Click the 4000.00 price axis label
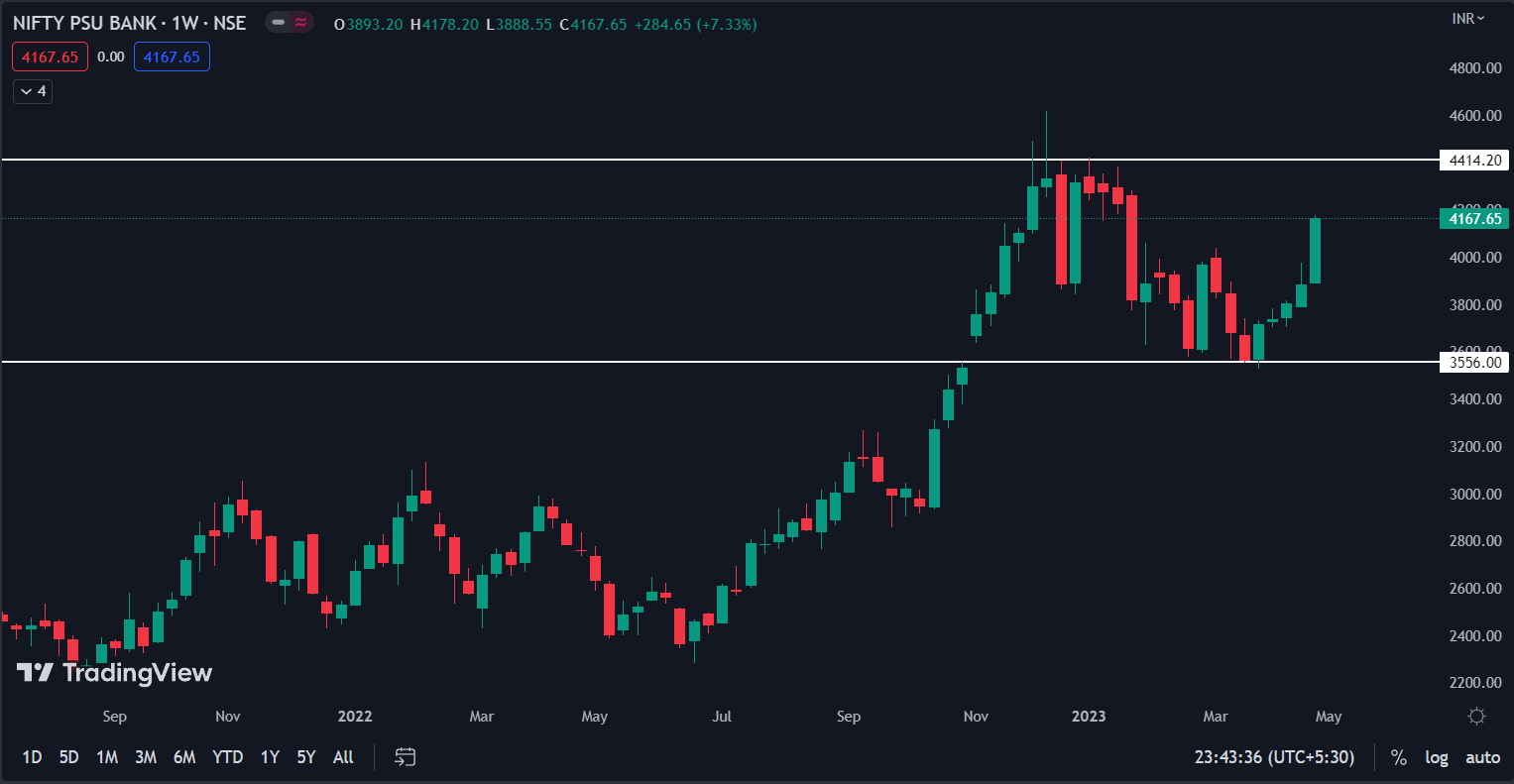 [1475, 258]
